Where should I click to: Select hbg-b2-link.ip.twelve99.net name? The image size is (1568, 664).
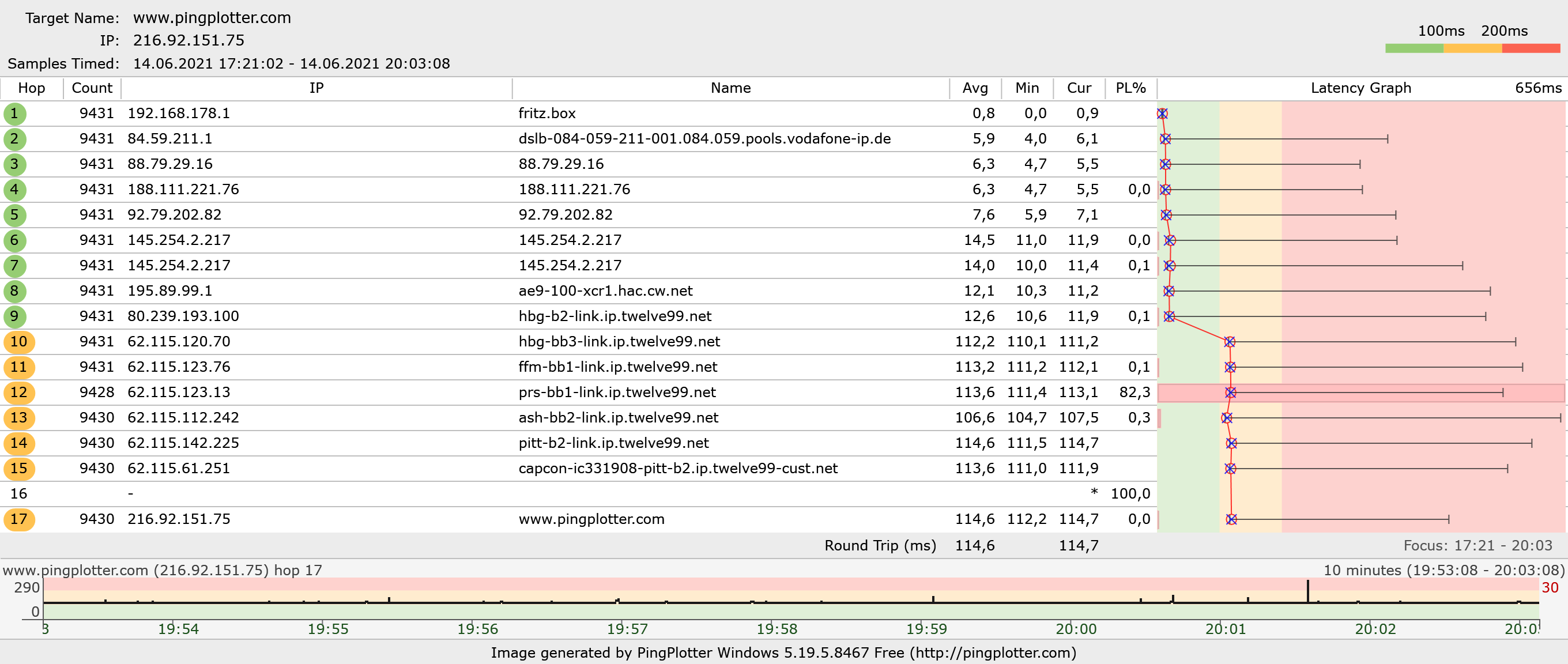click(615, 316)
